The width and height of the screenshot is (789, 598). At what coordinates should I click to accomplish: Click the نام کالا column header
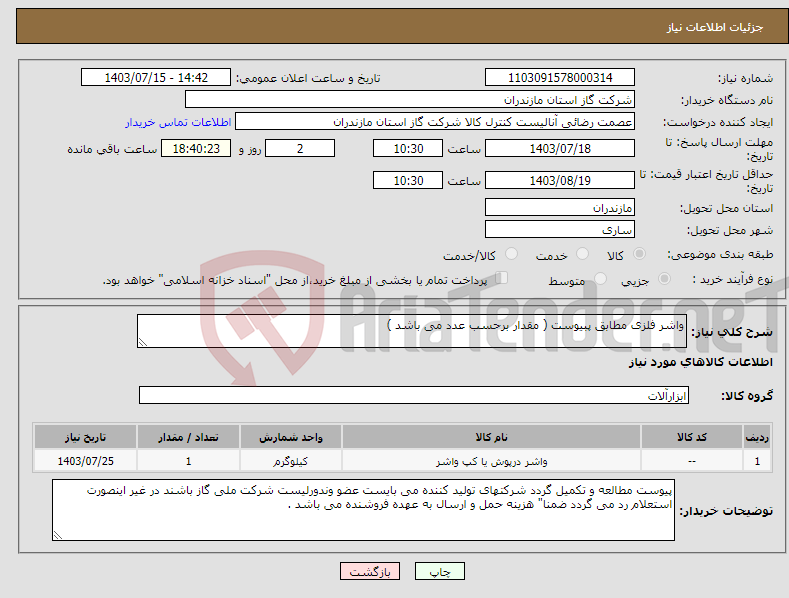pyautogui.click(x=491, y=437)
